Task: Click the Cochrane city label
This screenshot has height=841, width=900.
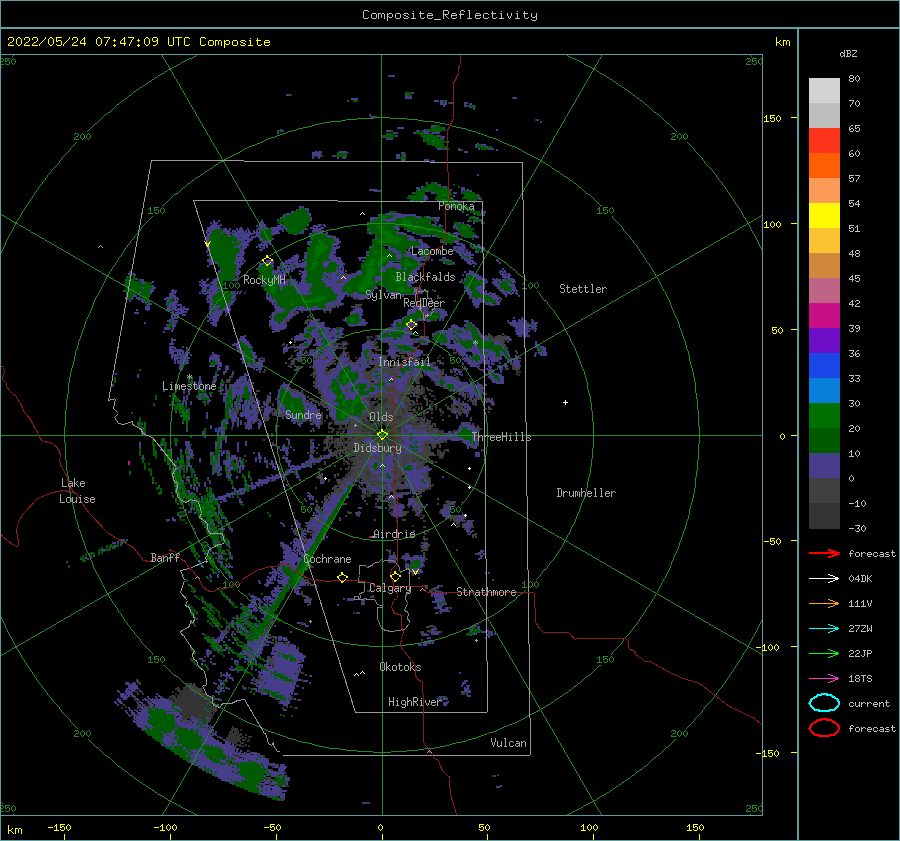Action: pyautogui.click(x=327, y=559)
